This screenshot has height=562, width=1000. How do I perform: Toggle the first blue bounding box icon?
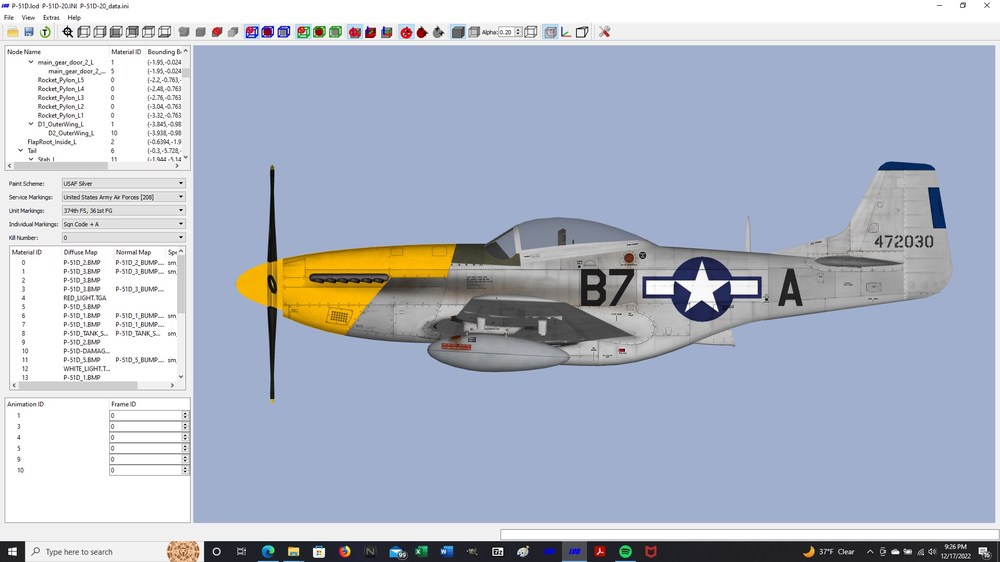coord(252,32)
